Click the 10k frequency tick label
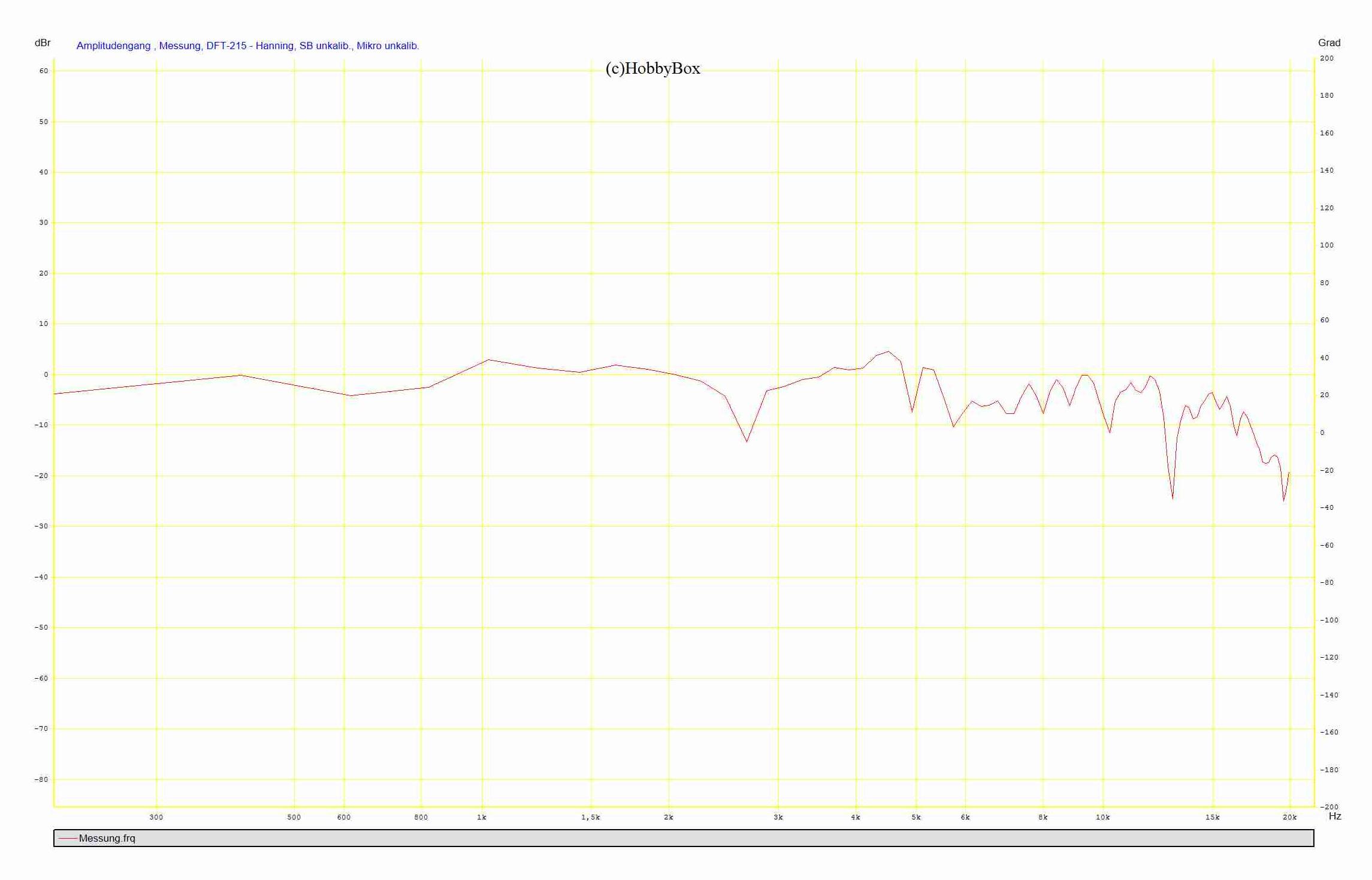Screen dimensions: 1372x880 click(1102, 817)
